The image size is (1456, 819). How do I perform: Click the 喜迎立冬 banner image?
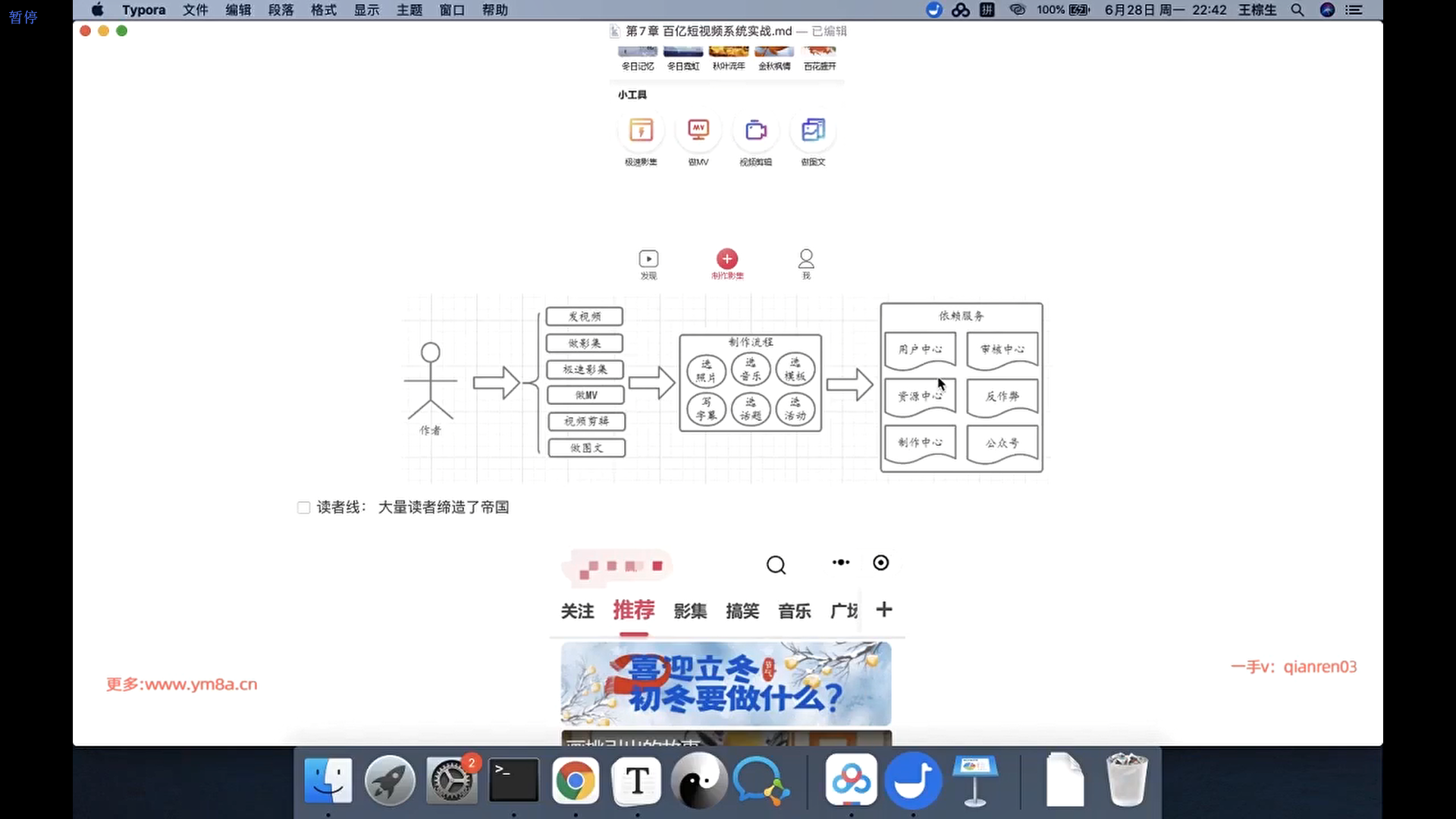pos(726,684)
